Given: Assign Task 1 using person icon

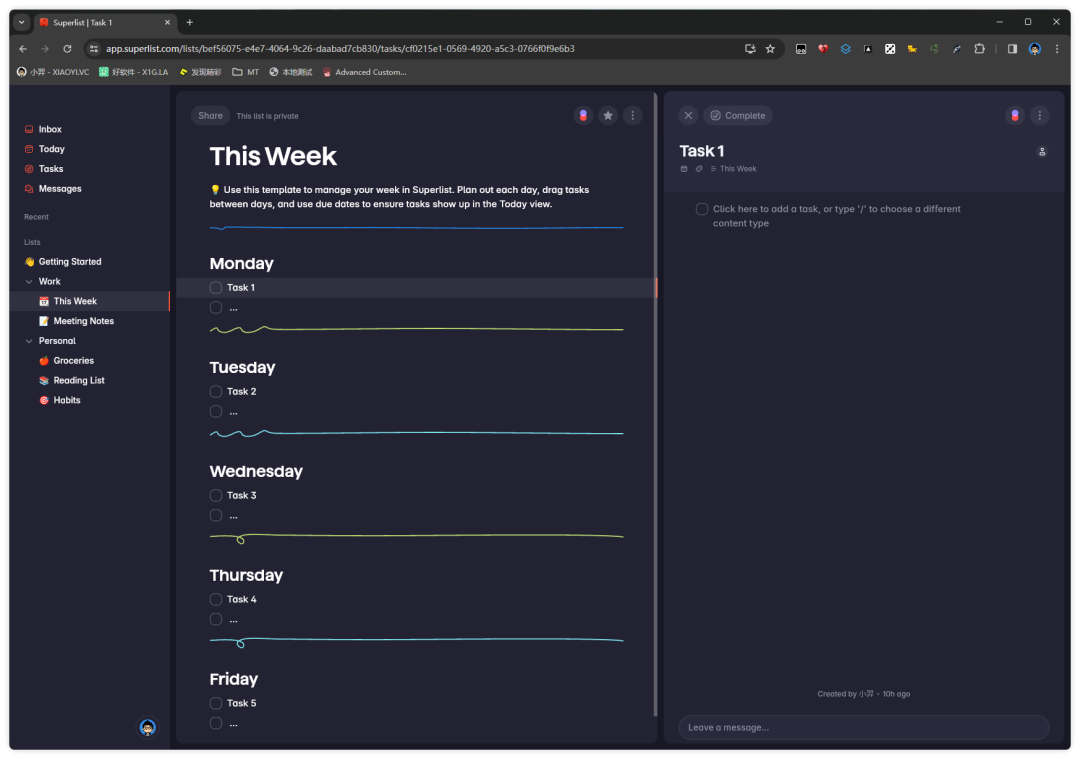Looking at the screenshot, I should tap(1042, 152).
